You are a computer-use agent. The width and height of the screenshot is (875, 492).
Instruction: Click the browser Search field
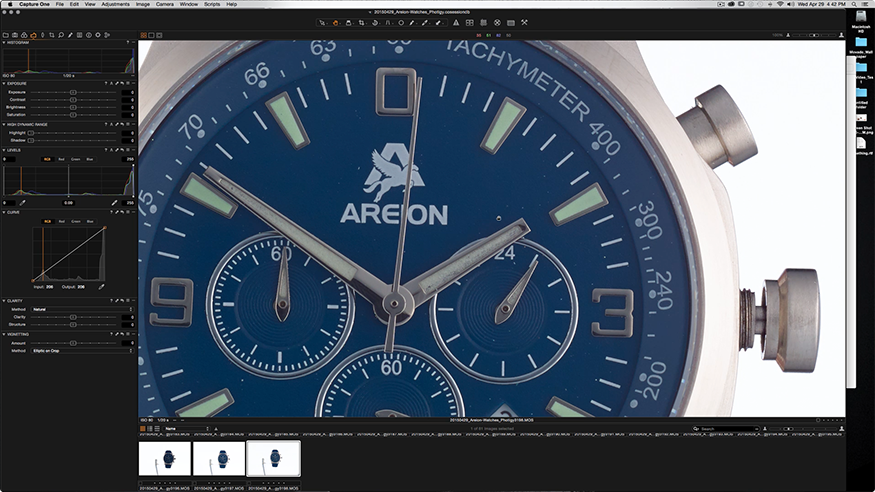point(725,428)
